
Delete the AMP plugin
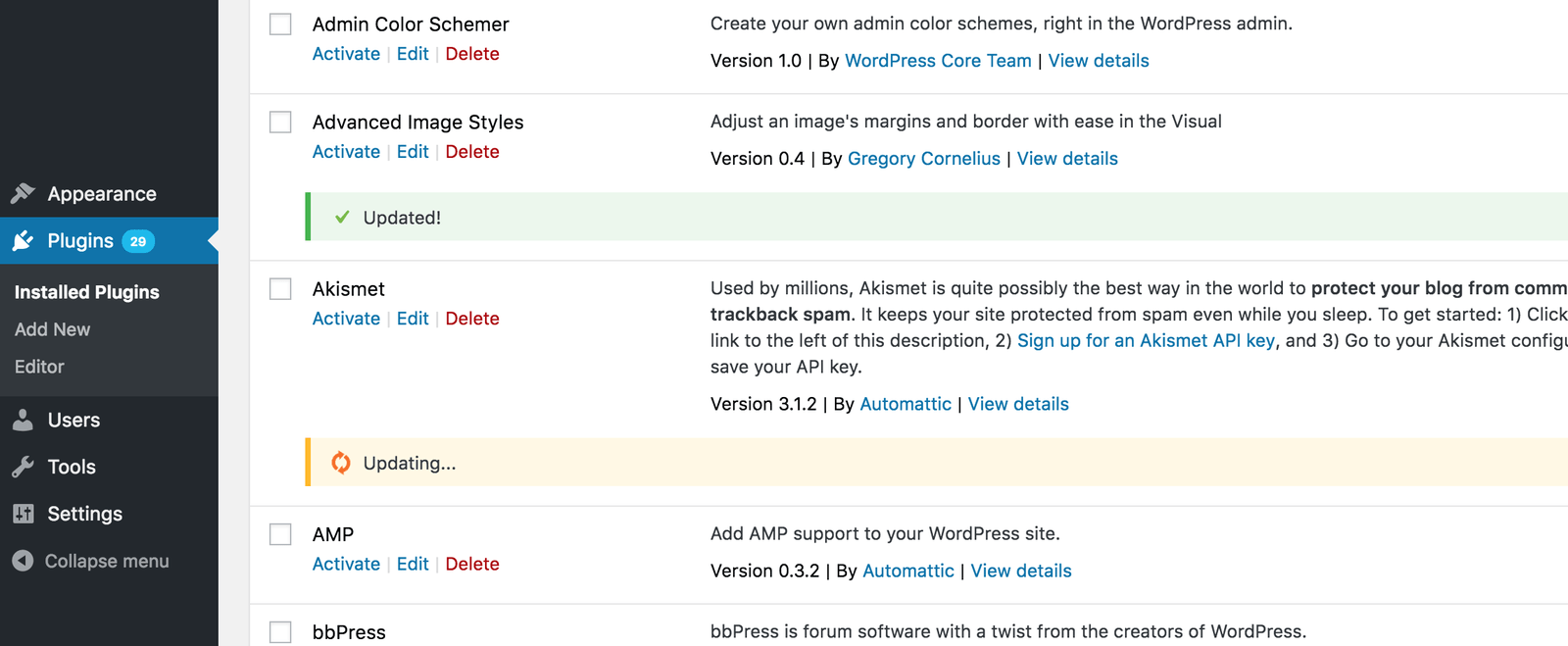pyautogui.click(x=472, y=564)
